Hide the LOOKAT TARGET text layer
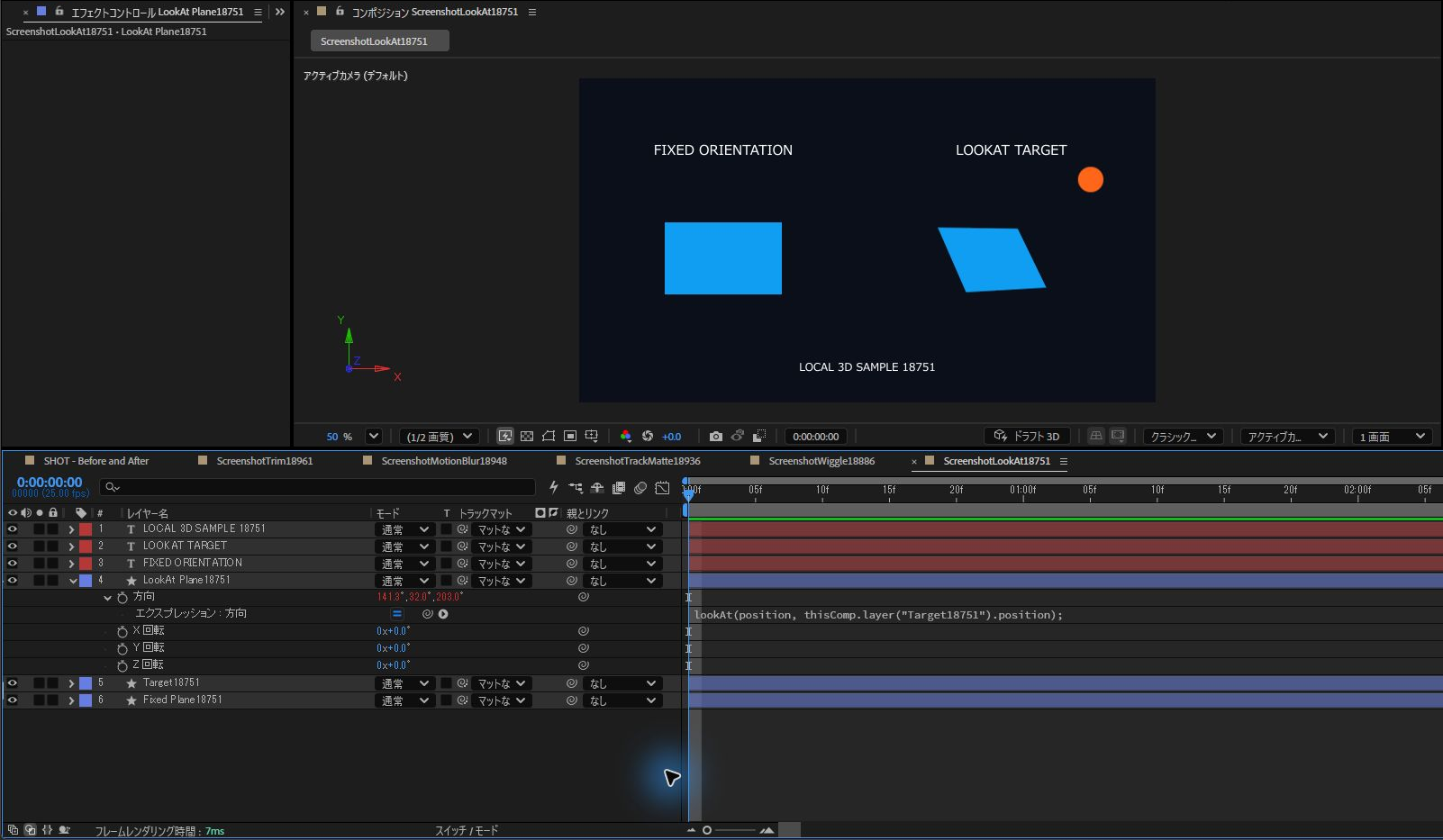This screenshot has width=1443, height=840. click(13, 546)
